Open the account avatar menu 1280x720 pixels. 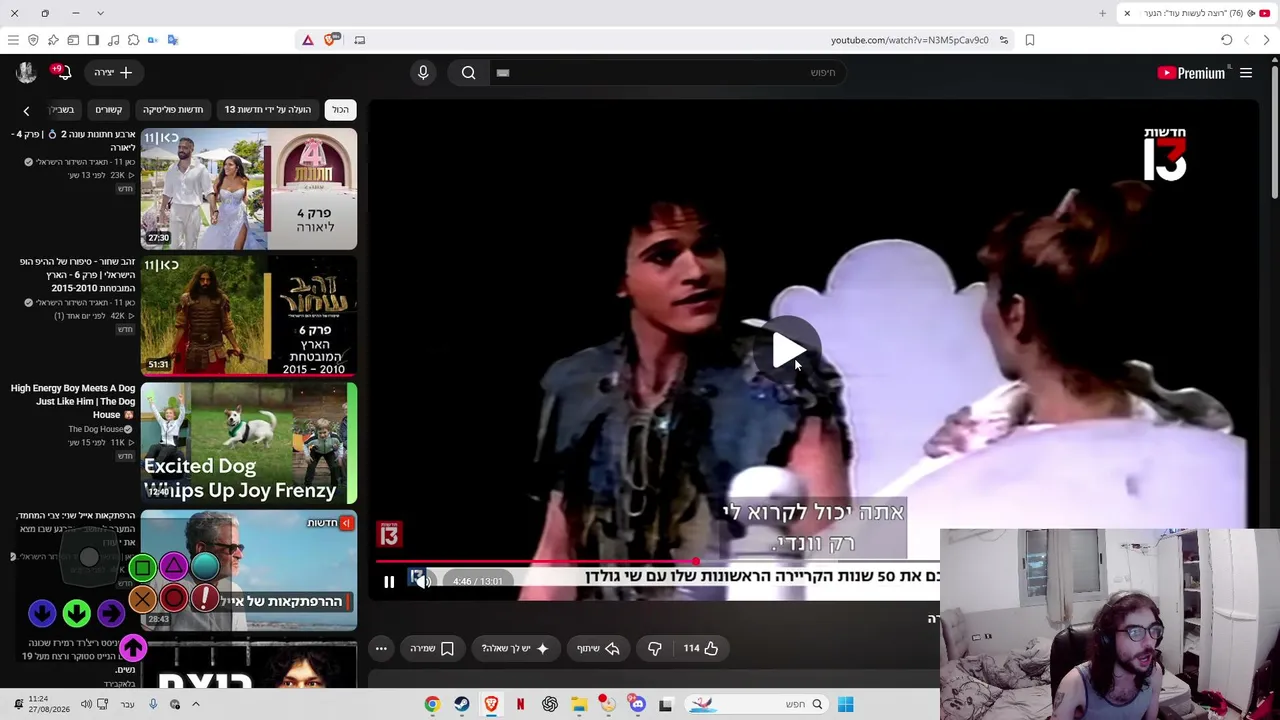pos(26,72)
